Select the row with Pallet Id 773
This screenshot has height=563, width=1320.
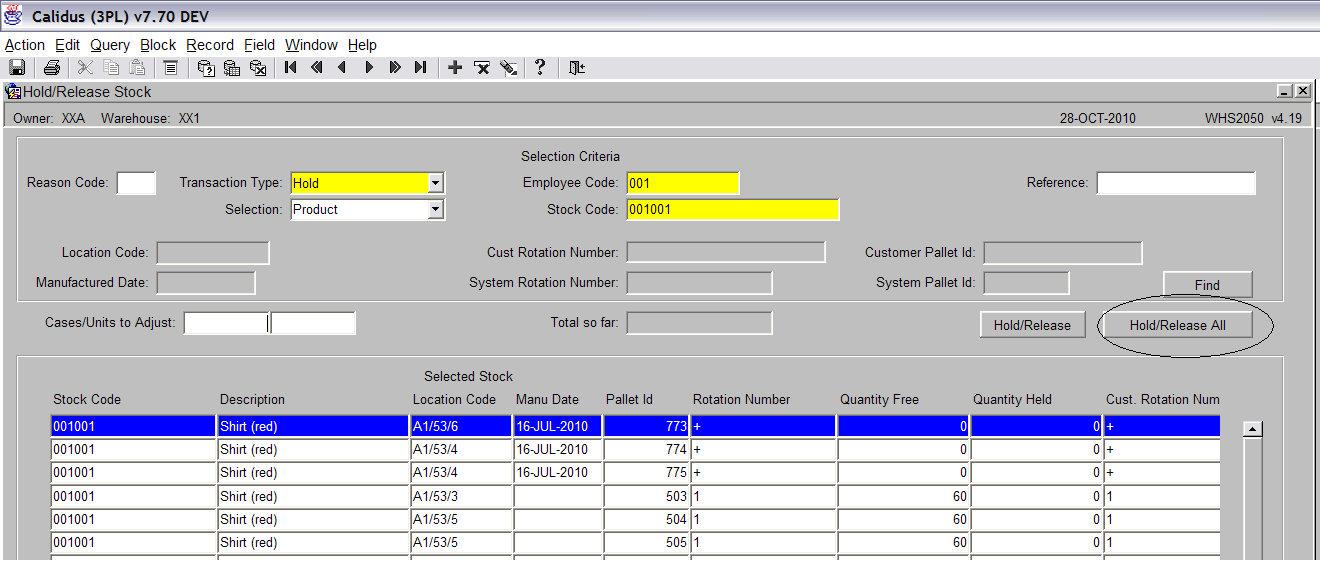[x=635, y=427]
